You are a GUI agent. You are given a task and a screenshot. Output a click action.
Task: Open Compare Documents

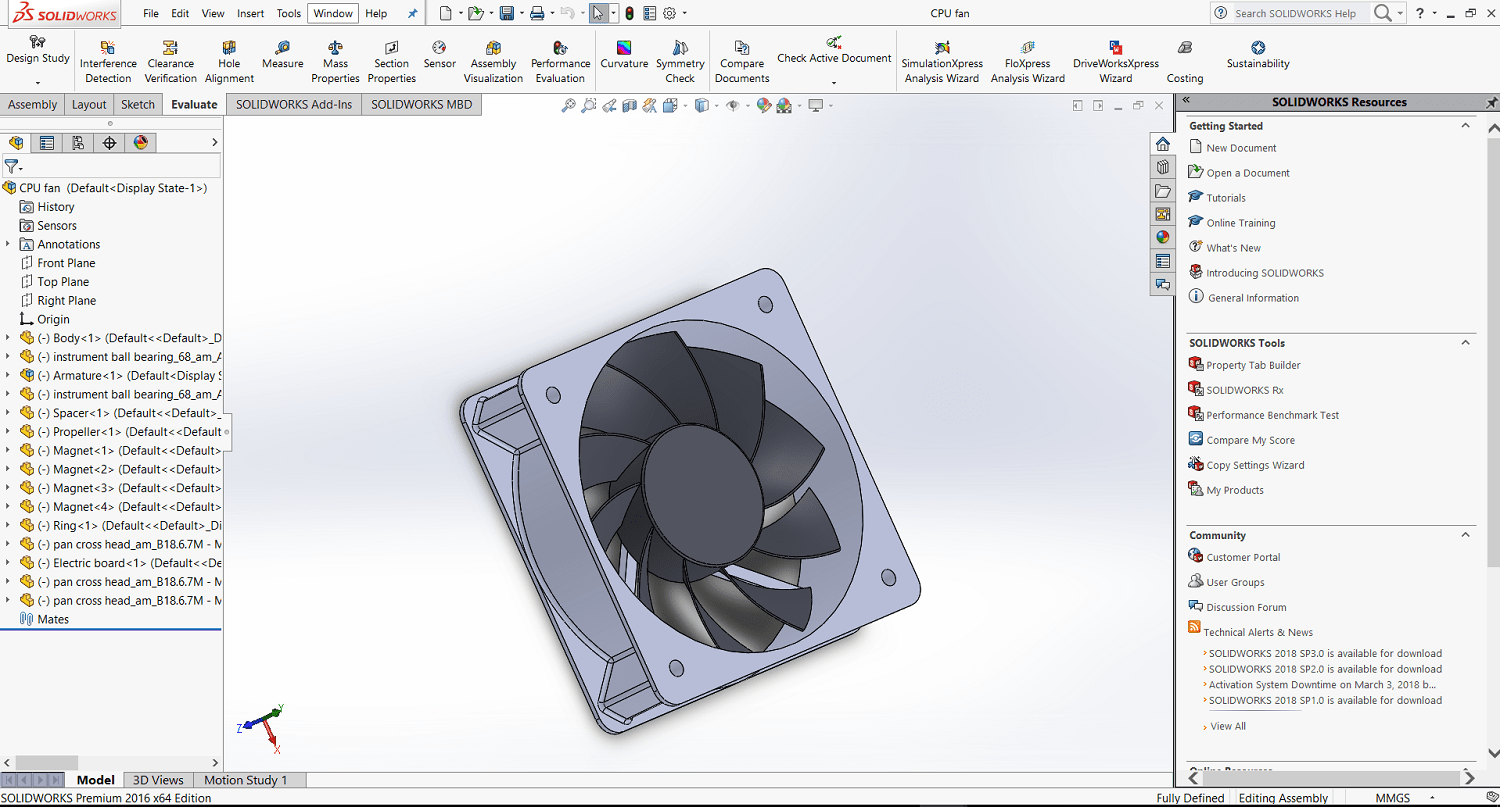[742, 62]
